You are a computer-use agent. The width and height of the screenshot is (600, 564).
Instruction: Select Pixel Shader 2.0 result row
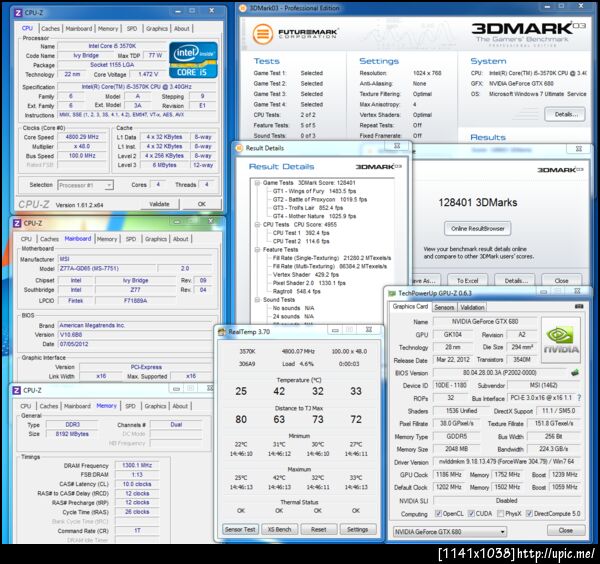[309, 283]
